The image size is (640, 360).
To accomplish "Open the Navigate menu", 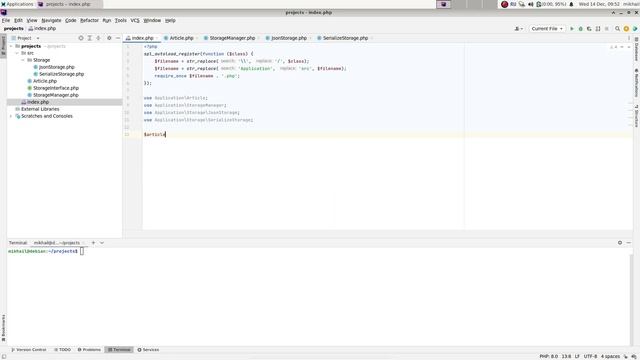I will coord(51,20).
